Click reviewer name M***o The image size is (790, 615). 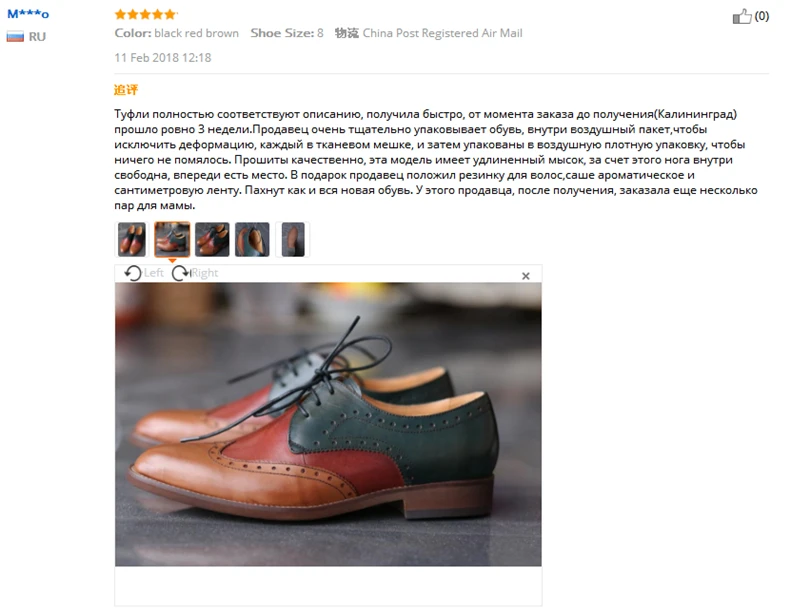(28, 14)
